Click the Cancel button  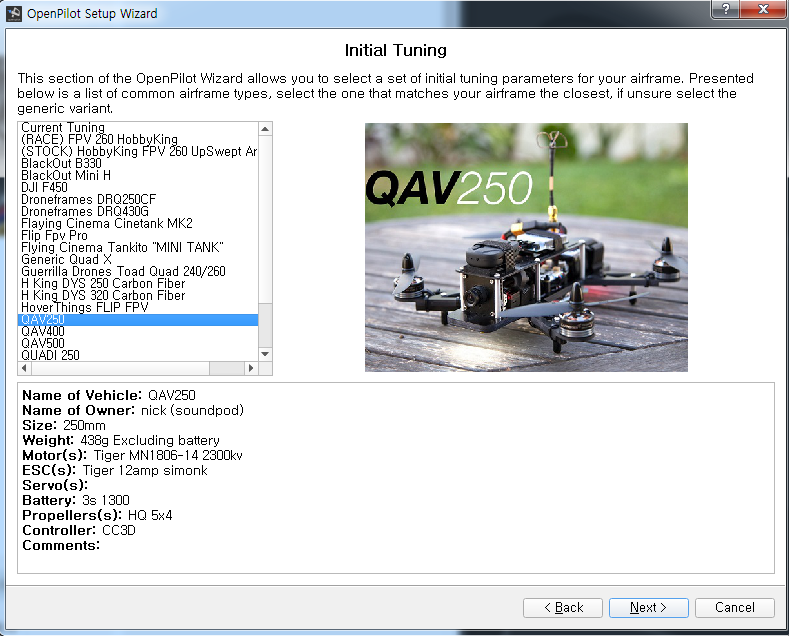tap(734, 607)
